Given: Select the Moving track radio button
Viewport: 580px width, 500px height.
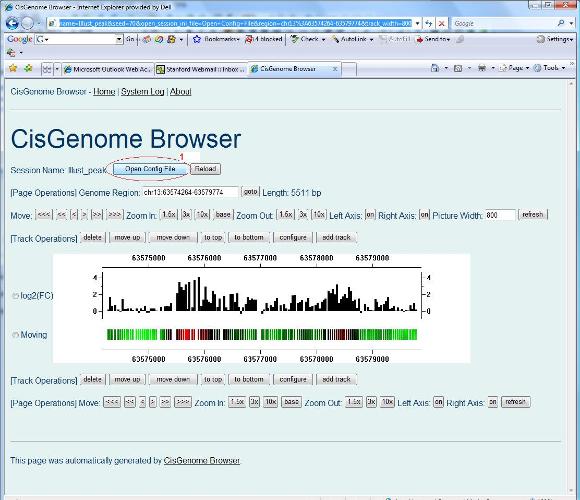Looking at the screenshot, I should pos(15,335).
